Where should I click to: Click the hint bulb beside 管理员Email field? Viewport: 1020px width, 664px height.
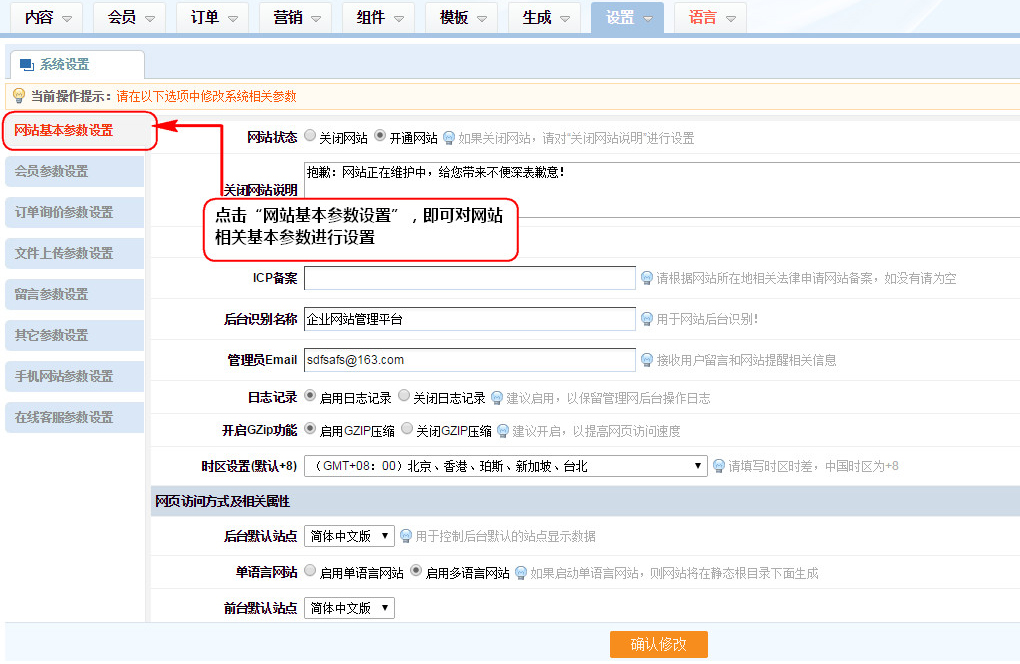tap(647, 360)
